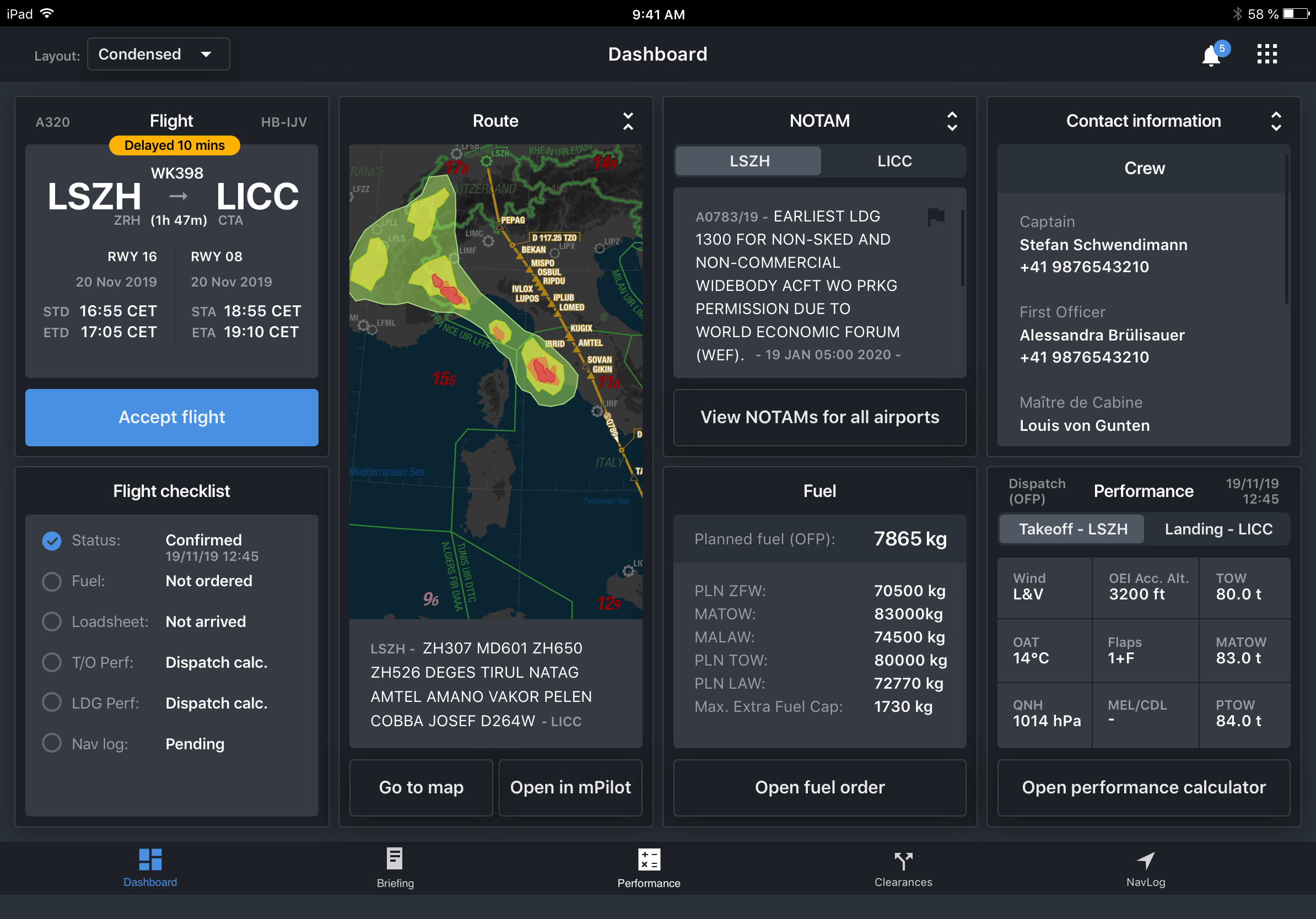Open the Condensed layout dropdown
The height and width of the screenshot is (919, 1316).
158,55
